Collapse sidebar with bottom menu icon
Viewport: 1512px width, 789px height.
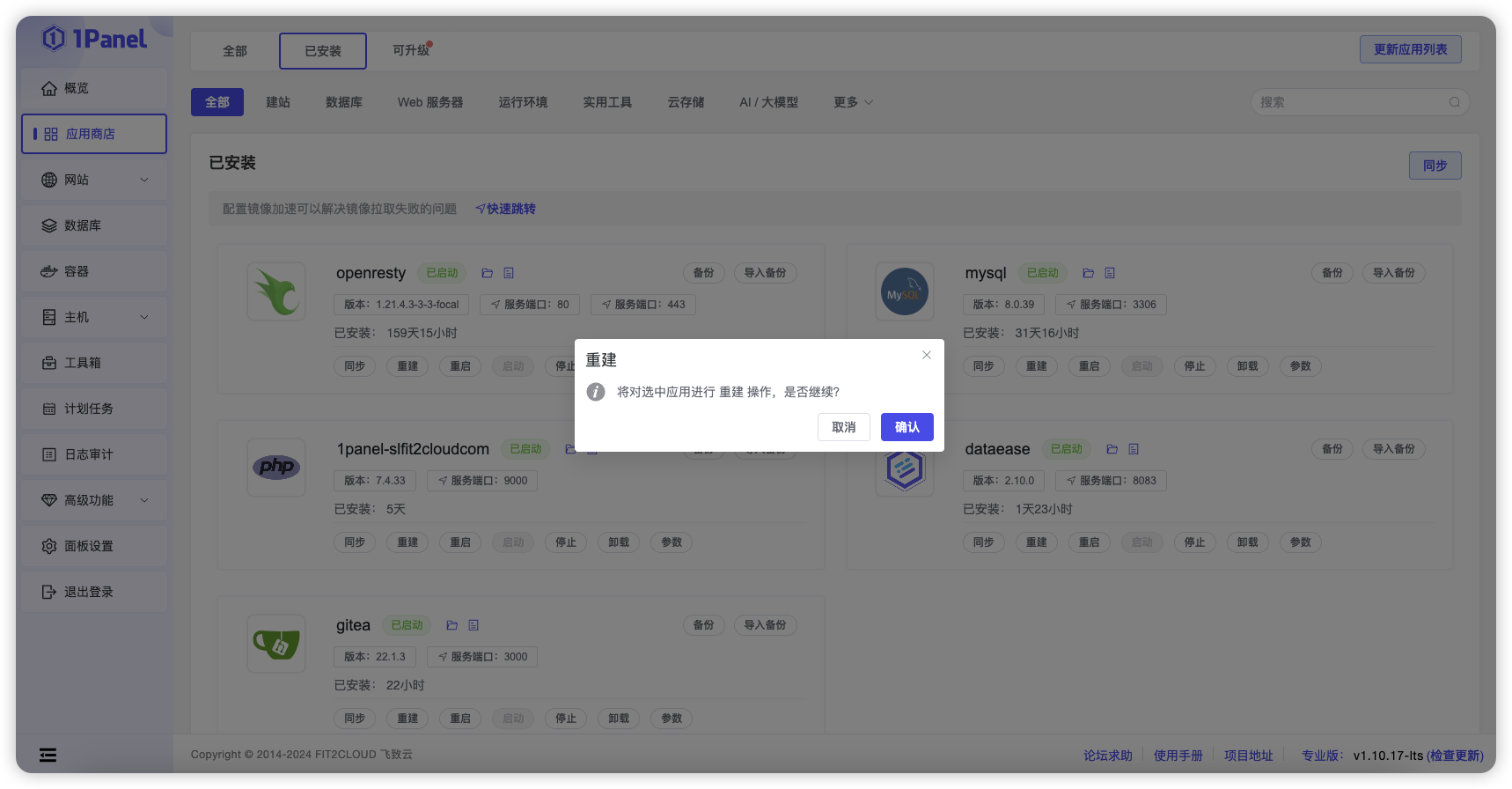pyautogui.click(x=48, y=755)
